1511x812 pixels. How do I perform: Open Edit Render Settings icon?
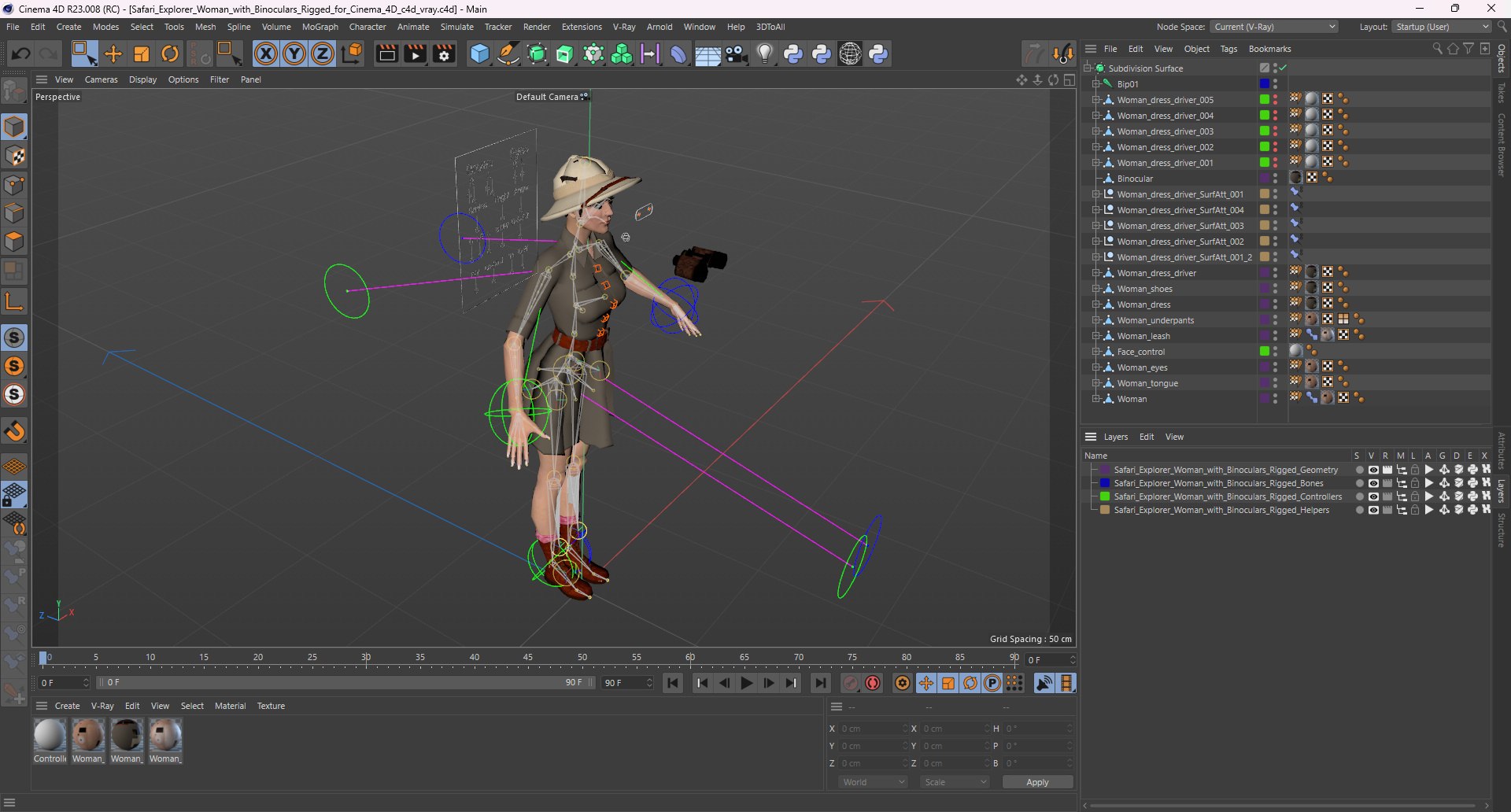click(445, 54)
